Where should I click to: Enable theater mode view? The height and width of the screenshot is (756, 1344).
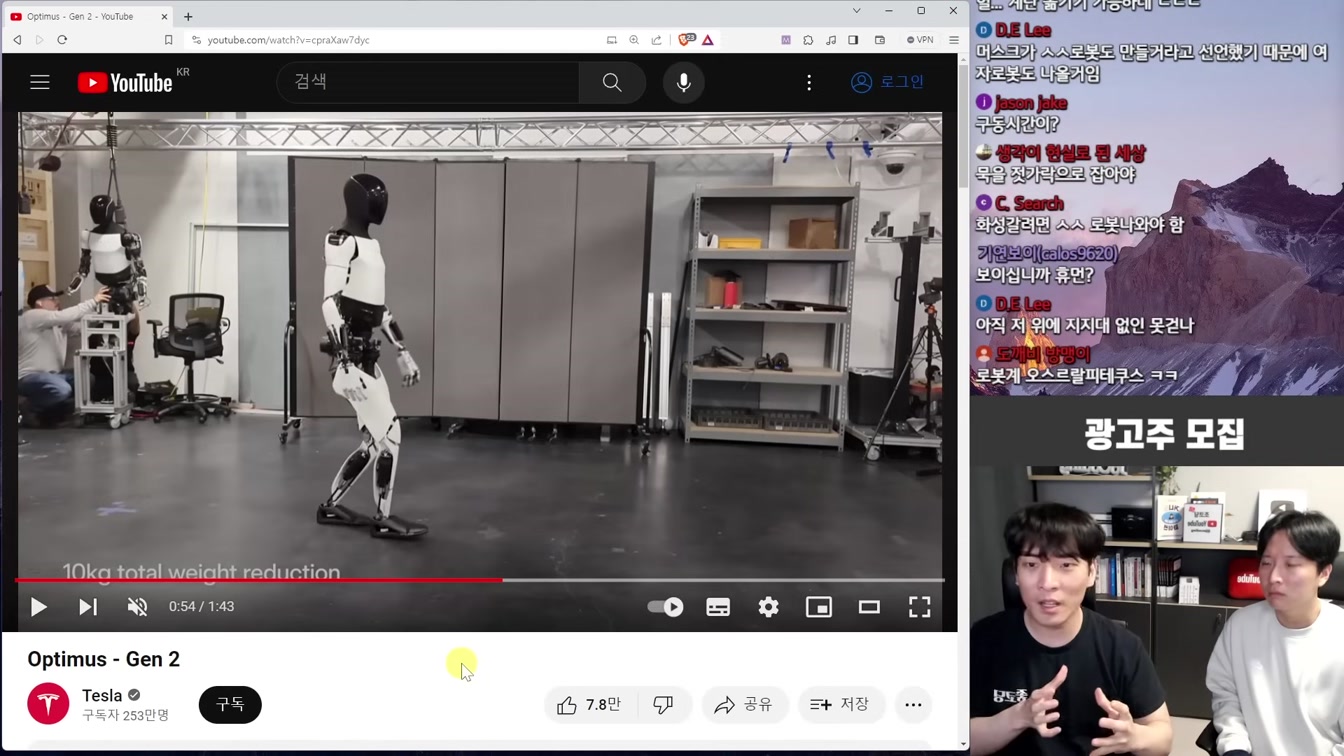[869, 607]
